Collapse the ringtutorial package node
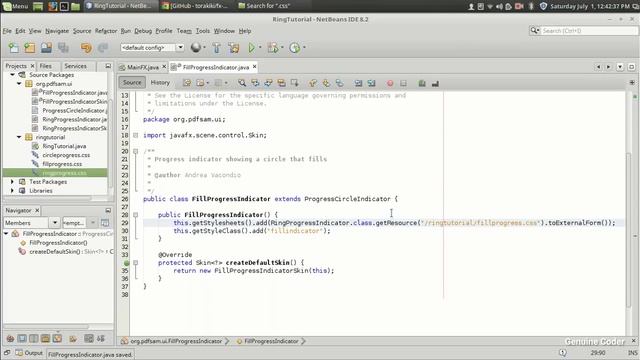The height and width of the screenshot is (360, 640). 19,137
